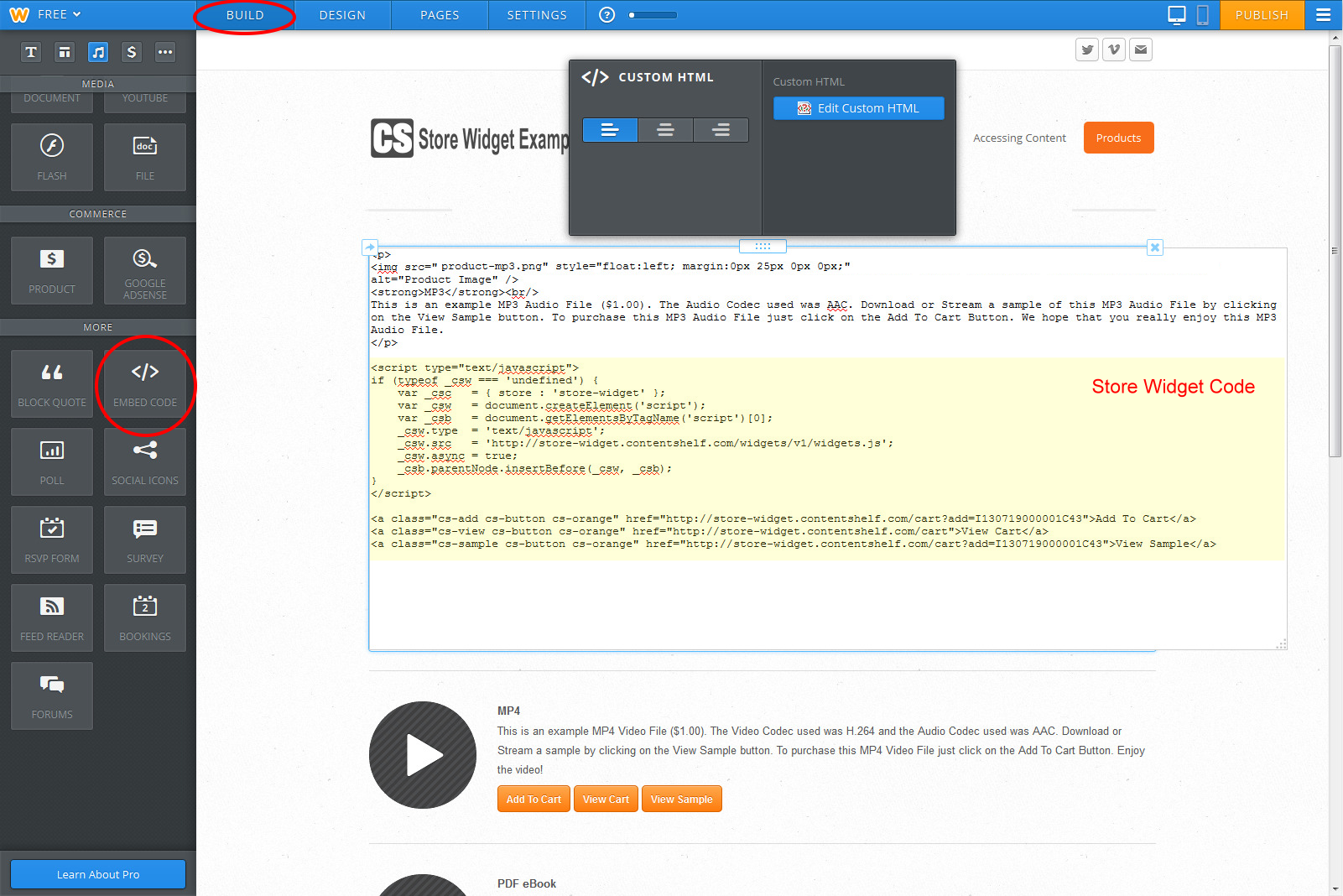Click the DOCUMENT element label
Image resolution: width=1343 pixels, height=896 pixels.
pos(52,98)
